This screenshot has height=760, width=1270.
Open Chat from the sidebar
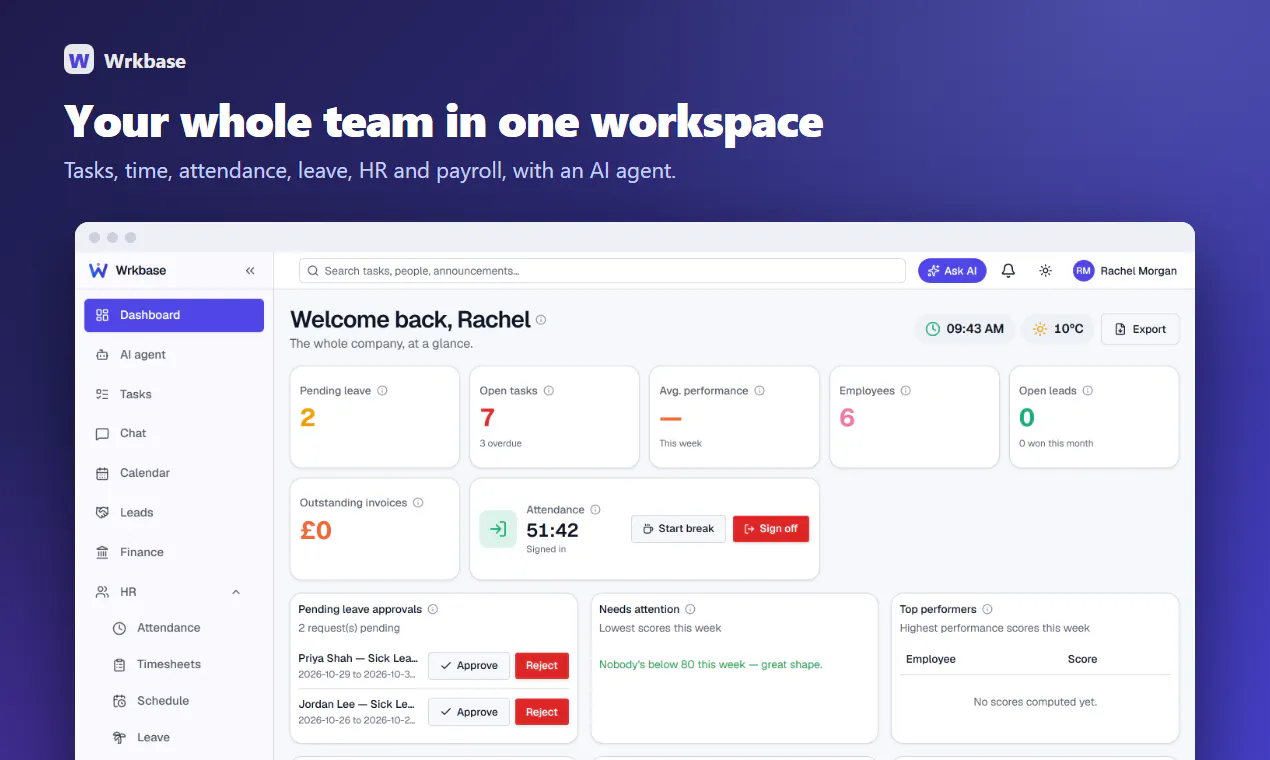point(174,433)
